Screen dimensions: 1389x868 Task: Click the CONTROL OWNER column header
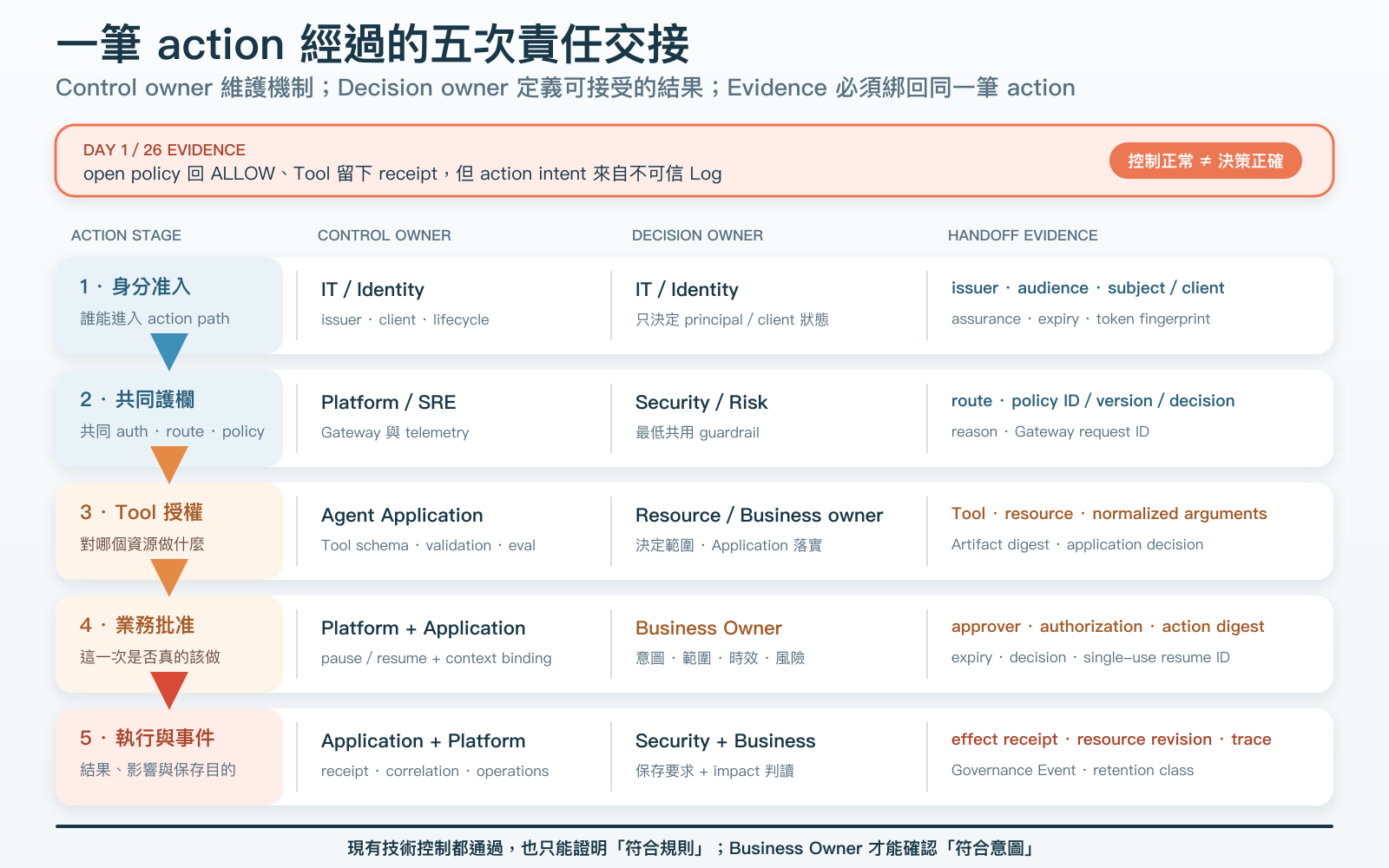(x=384, y=235)
